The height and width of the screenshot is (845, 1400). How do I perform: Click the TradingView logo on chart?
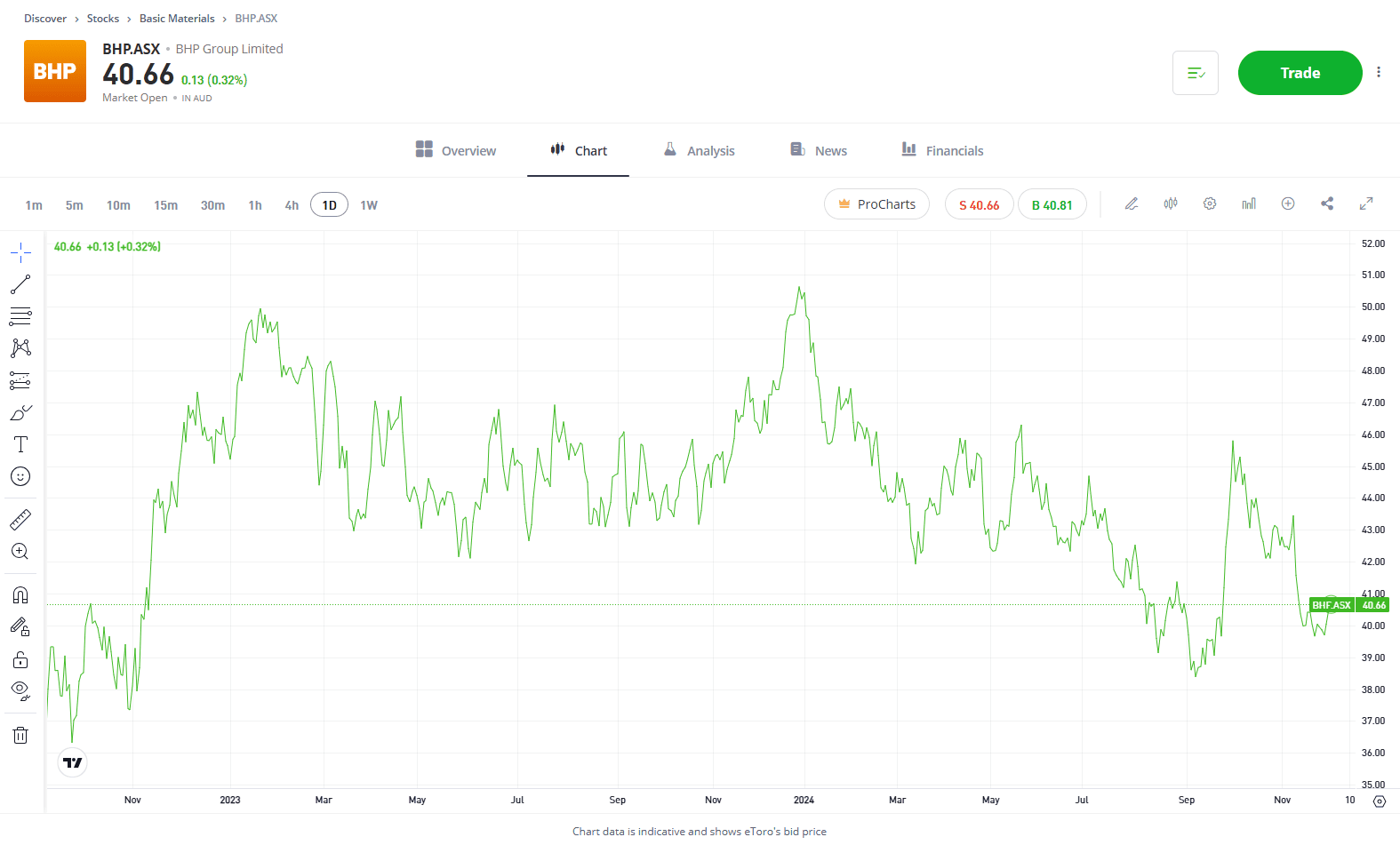[73, 762]
